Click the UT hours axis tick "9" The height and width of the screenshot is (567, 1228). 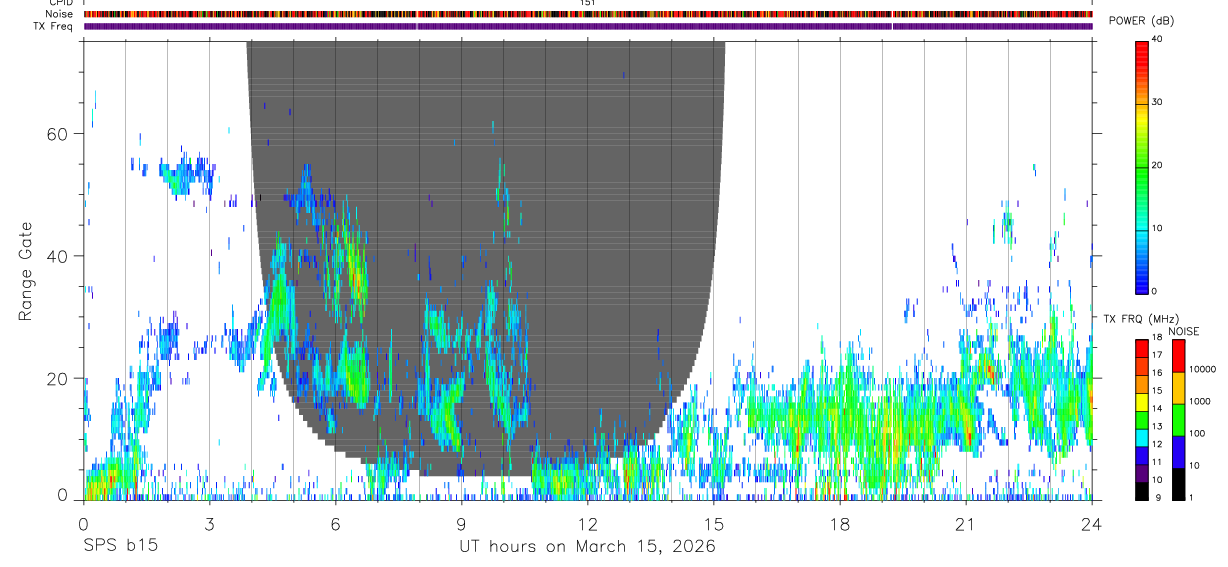click(x=461, y=523)
